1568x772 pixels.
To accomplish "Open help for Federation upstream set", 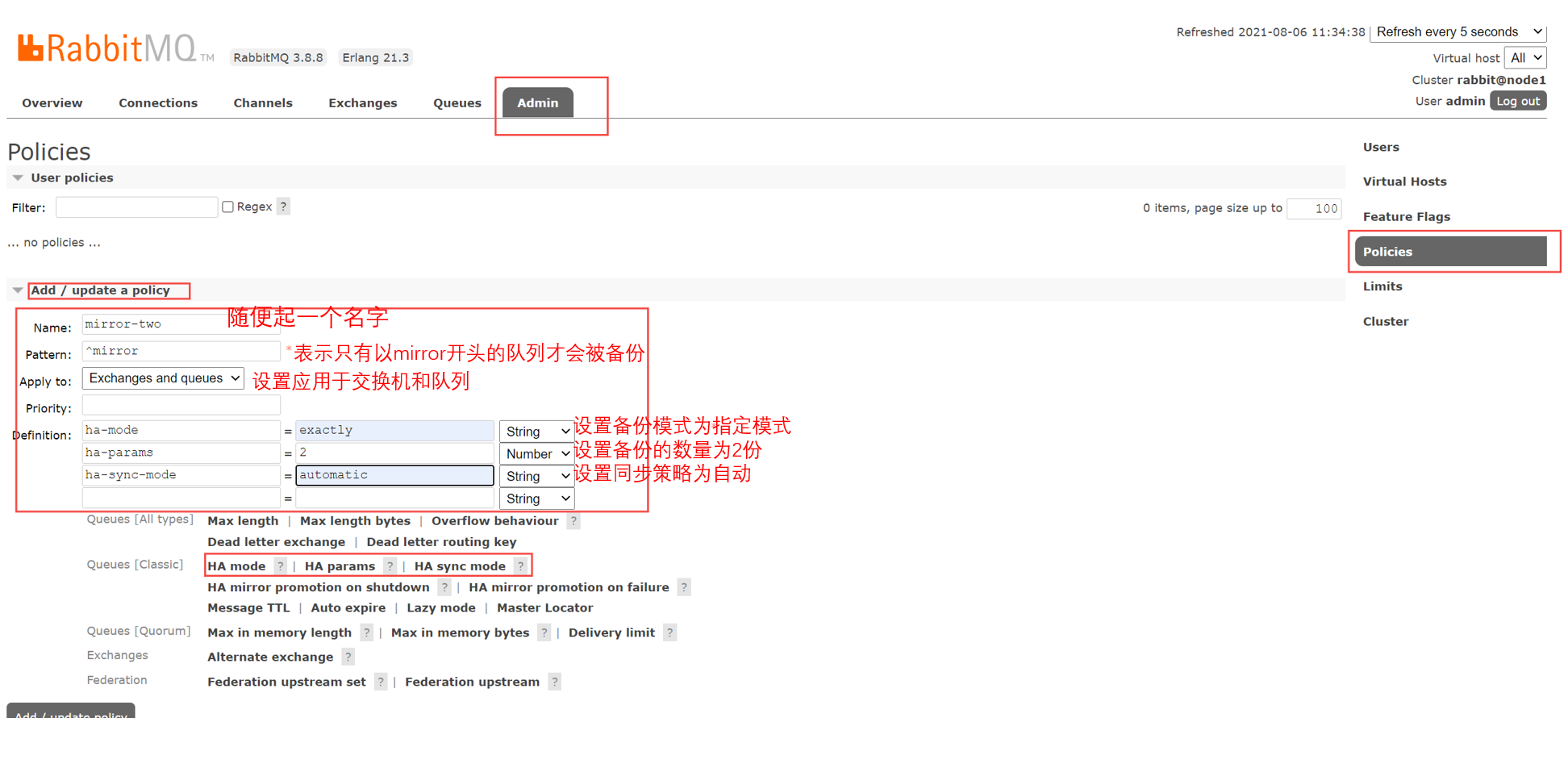I will [381, 682].
